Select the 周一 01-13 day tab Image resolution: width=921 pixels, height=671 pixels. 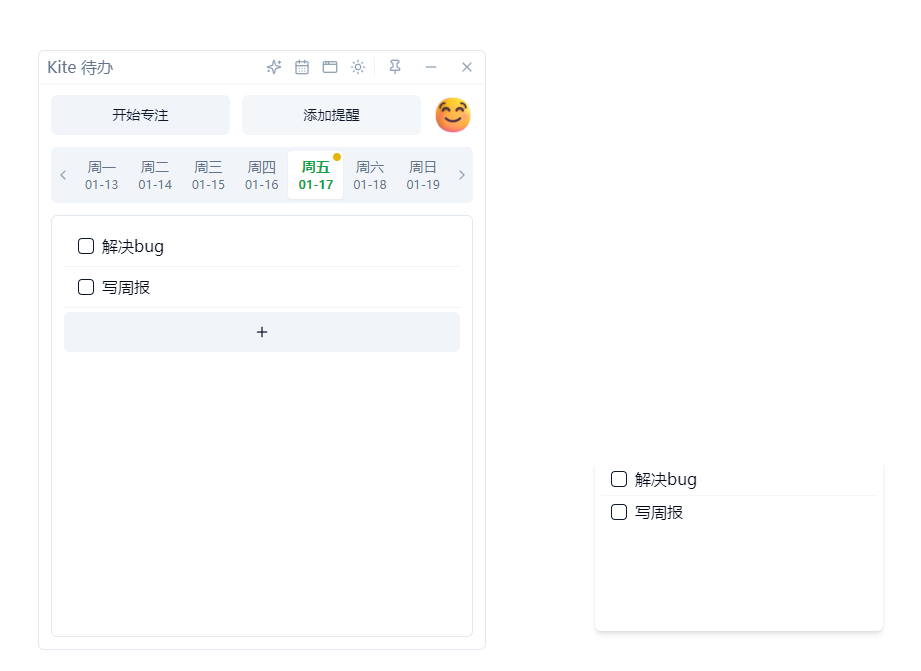tap(102, 175)
